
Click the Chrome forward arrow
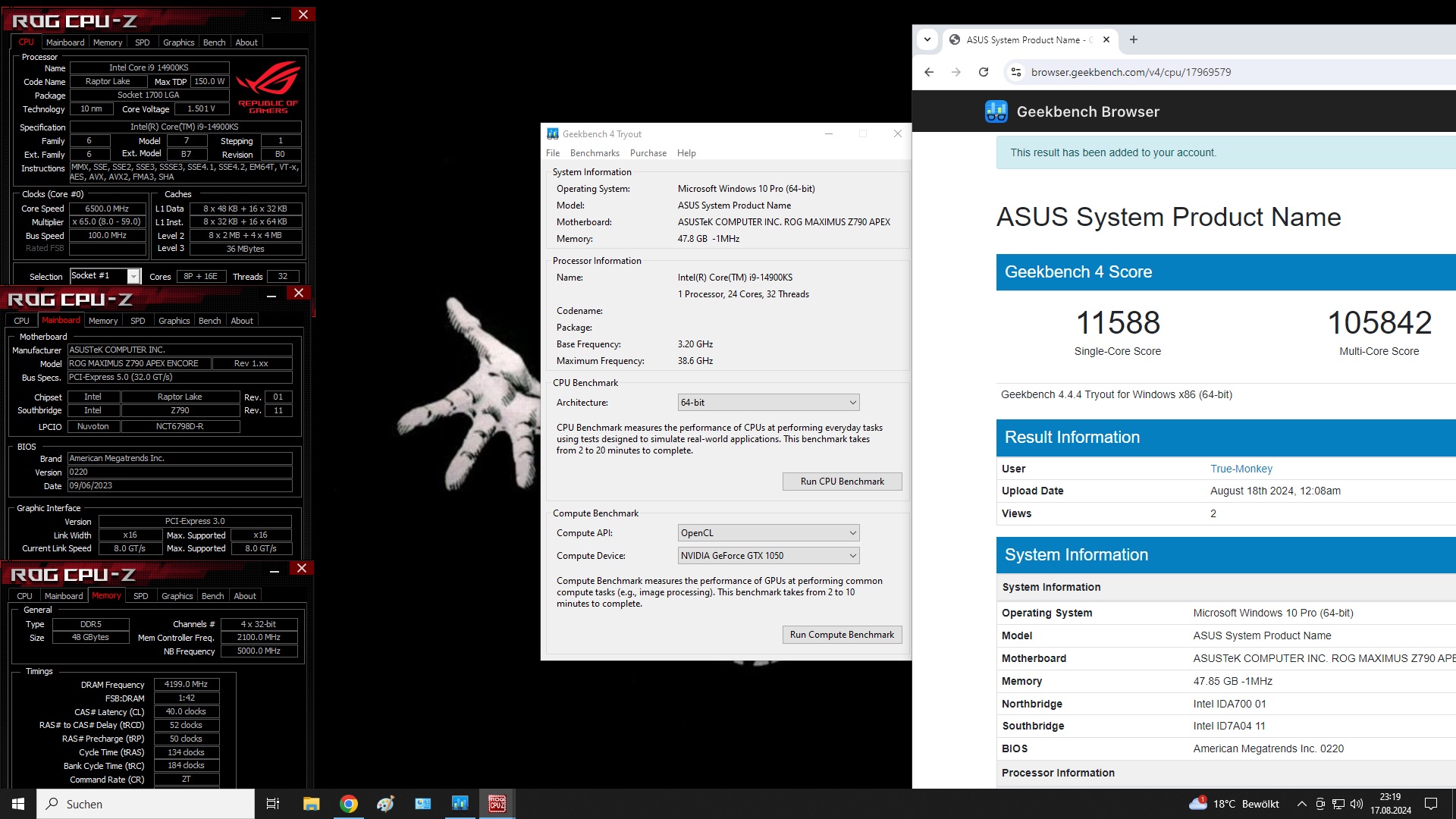[x=956, y=72]
